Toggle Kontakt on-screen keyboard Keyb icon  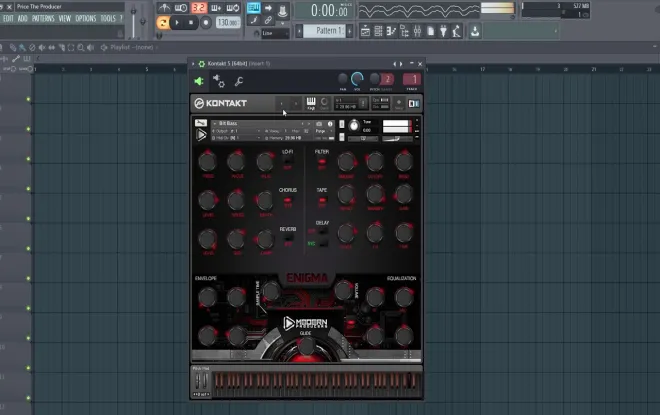pyautogui.click(x=311, y=103)
